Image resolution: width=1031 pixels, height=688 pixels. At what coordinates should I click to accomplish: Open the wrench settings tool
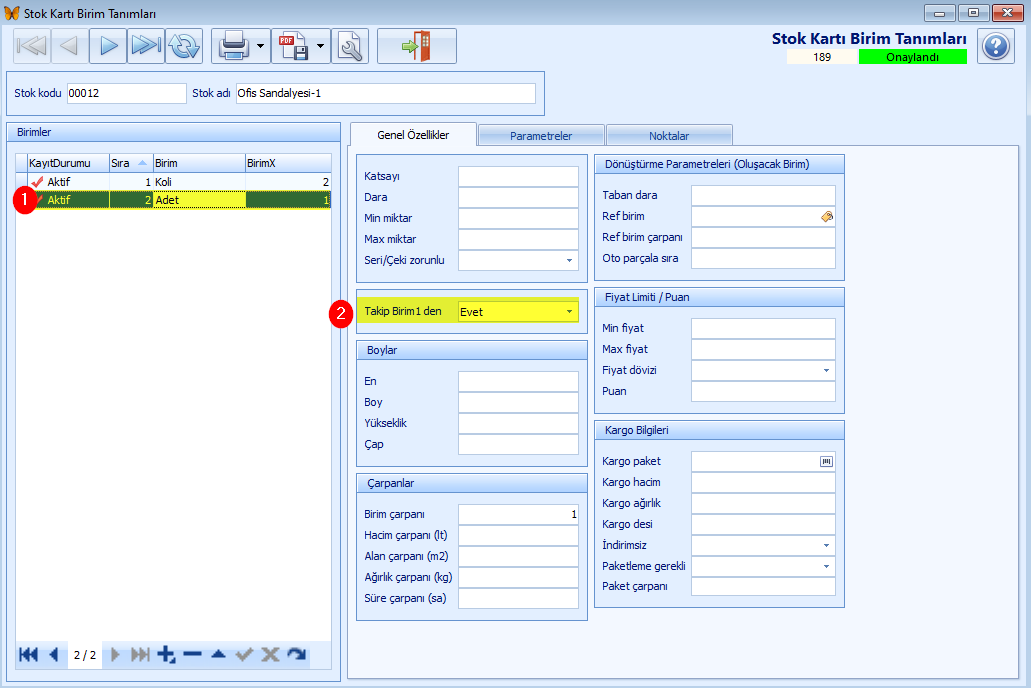pos(350,46)
